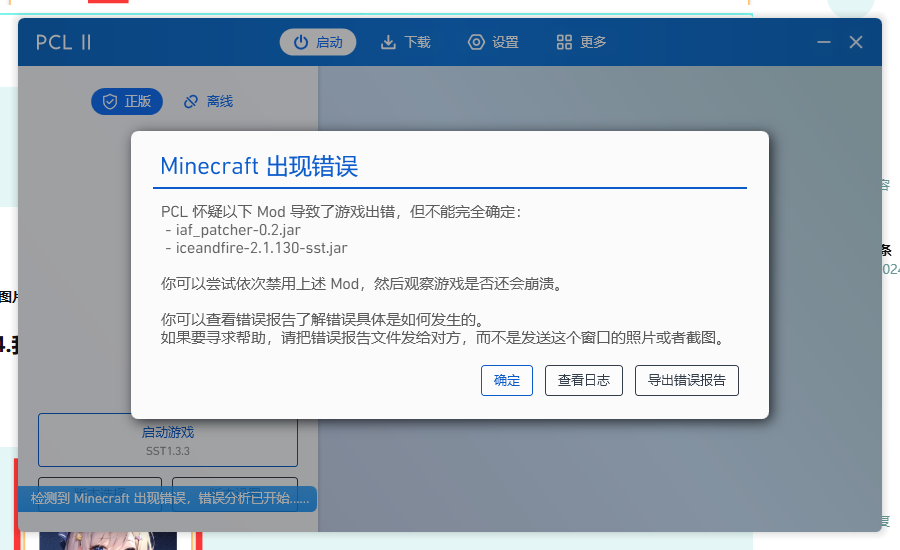900x550 pixels.
Task: Click the chain link icon beside 离线
Action: coord(191,102)
